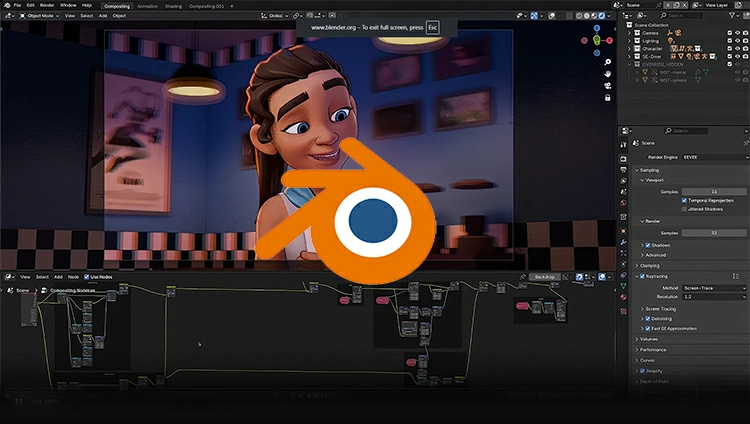Switch to the Shading workspace tab
This screenshot has width=750, height=424.
173,6
